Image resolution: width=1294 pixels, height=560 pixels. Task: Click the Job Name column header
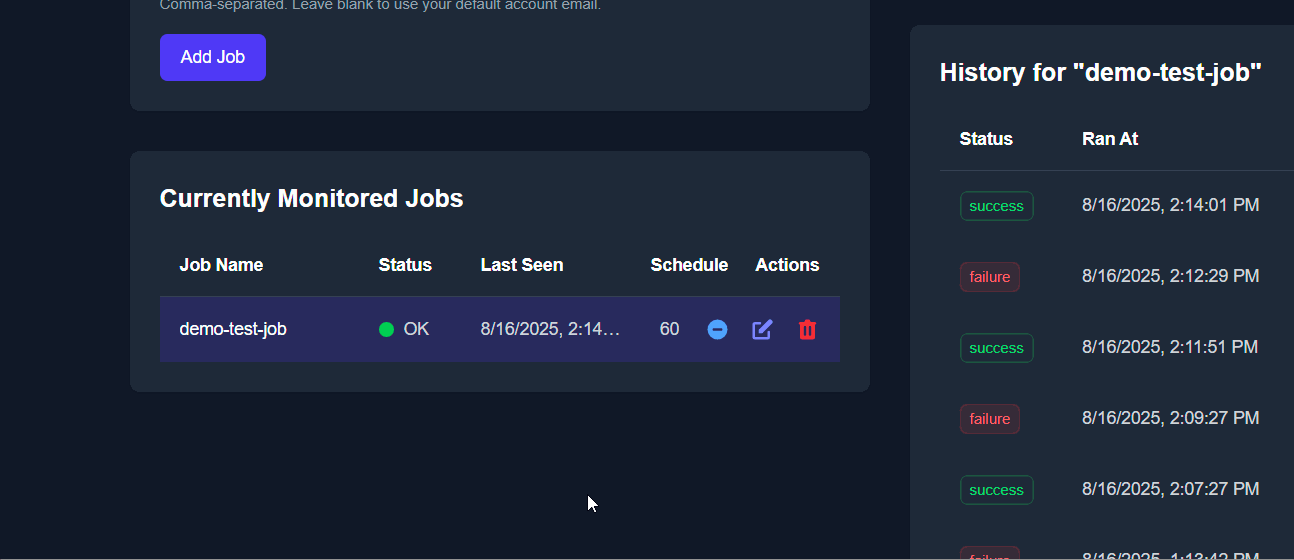[221, 265]
